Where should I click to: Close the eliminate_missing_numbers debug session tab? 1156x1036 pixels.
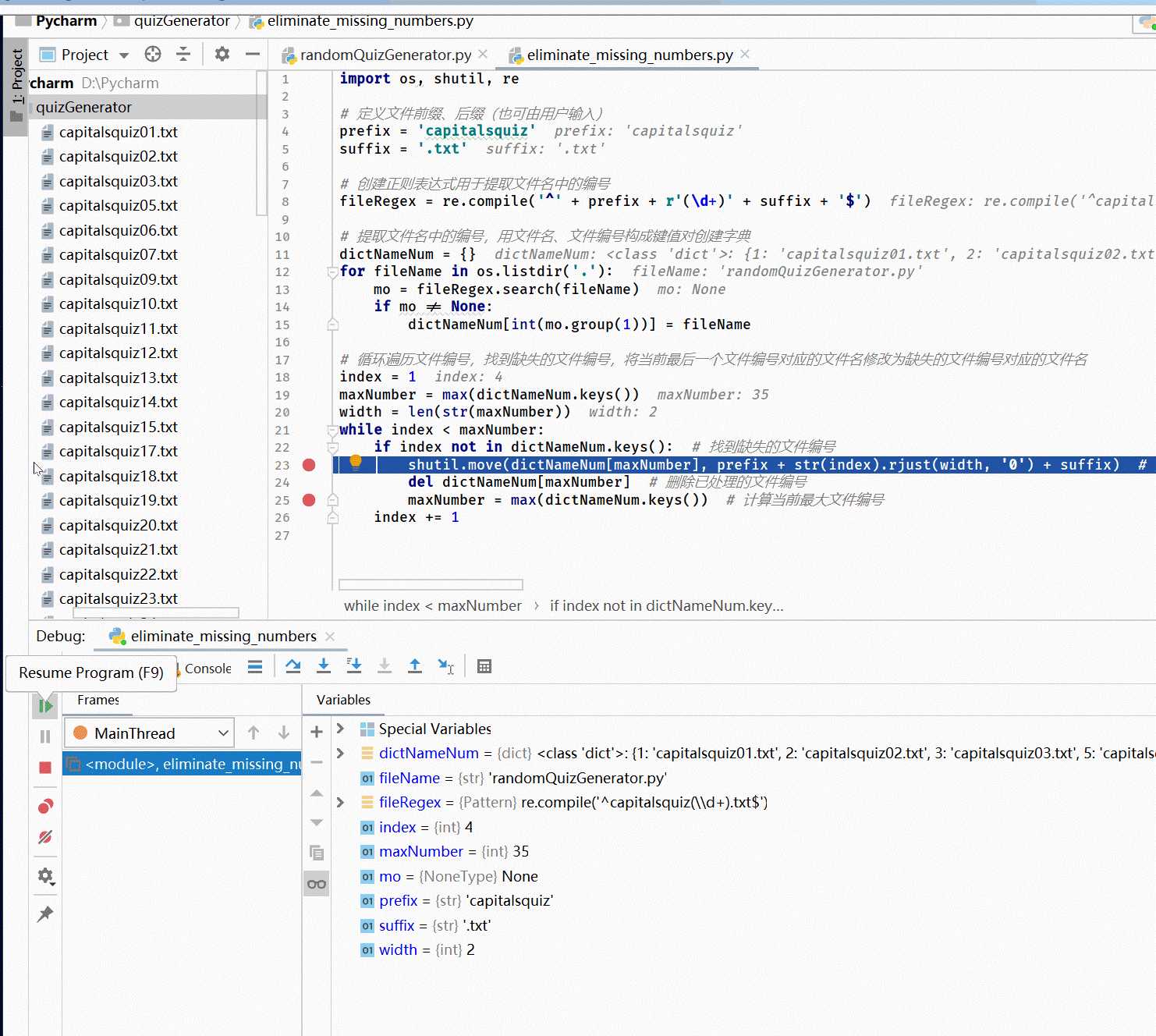coord(330,637)
